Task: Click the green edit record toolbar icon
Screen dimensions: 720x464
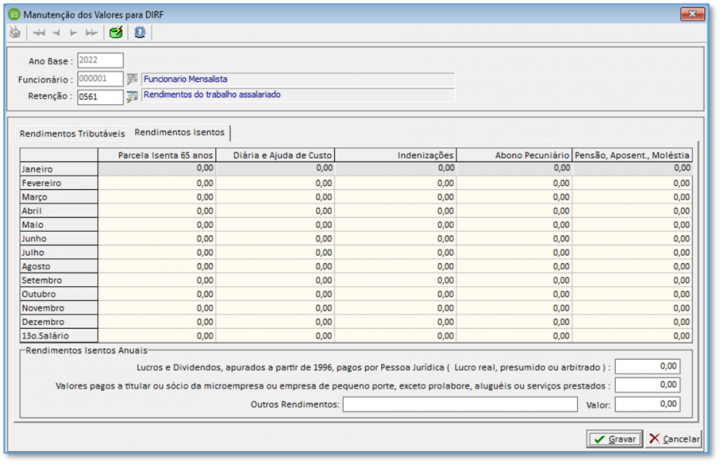Action: pos(116,32)
